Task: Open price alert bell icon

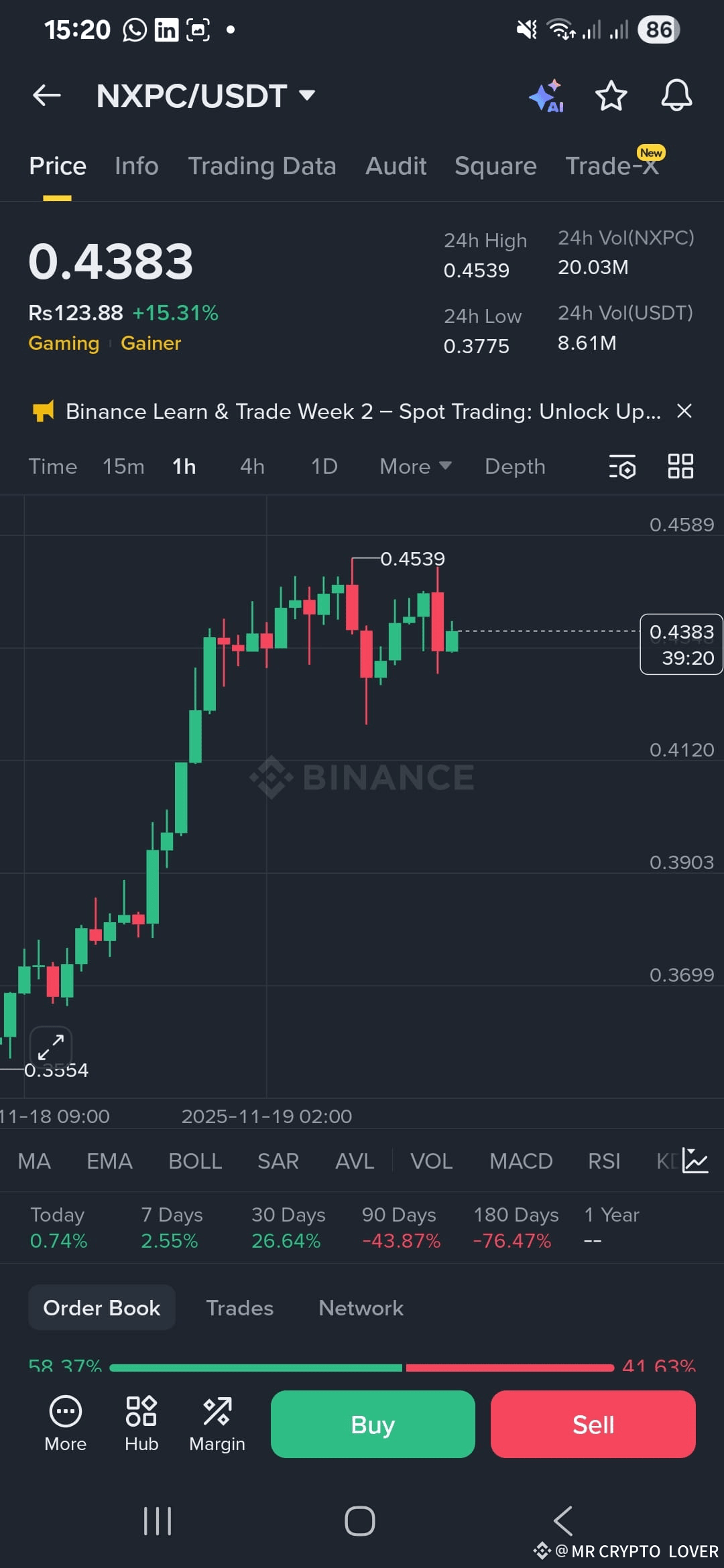Action: pyautogui.click(x=676, y=96)
